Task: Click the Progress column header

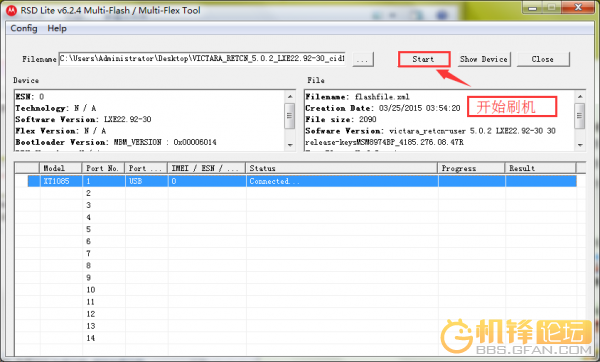Action: (471, 168)
